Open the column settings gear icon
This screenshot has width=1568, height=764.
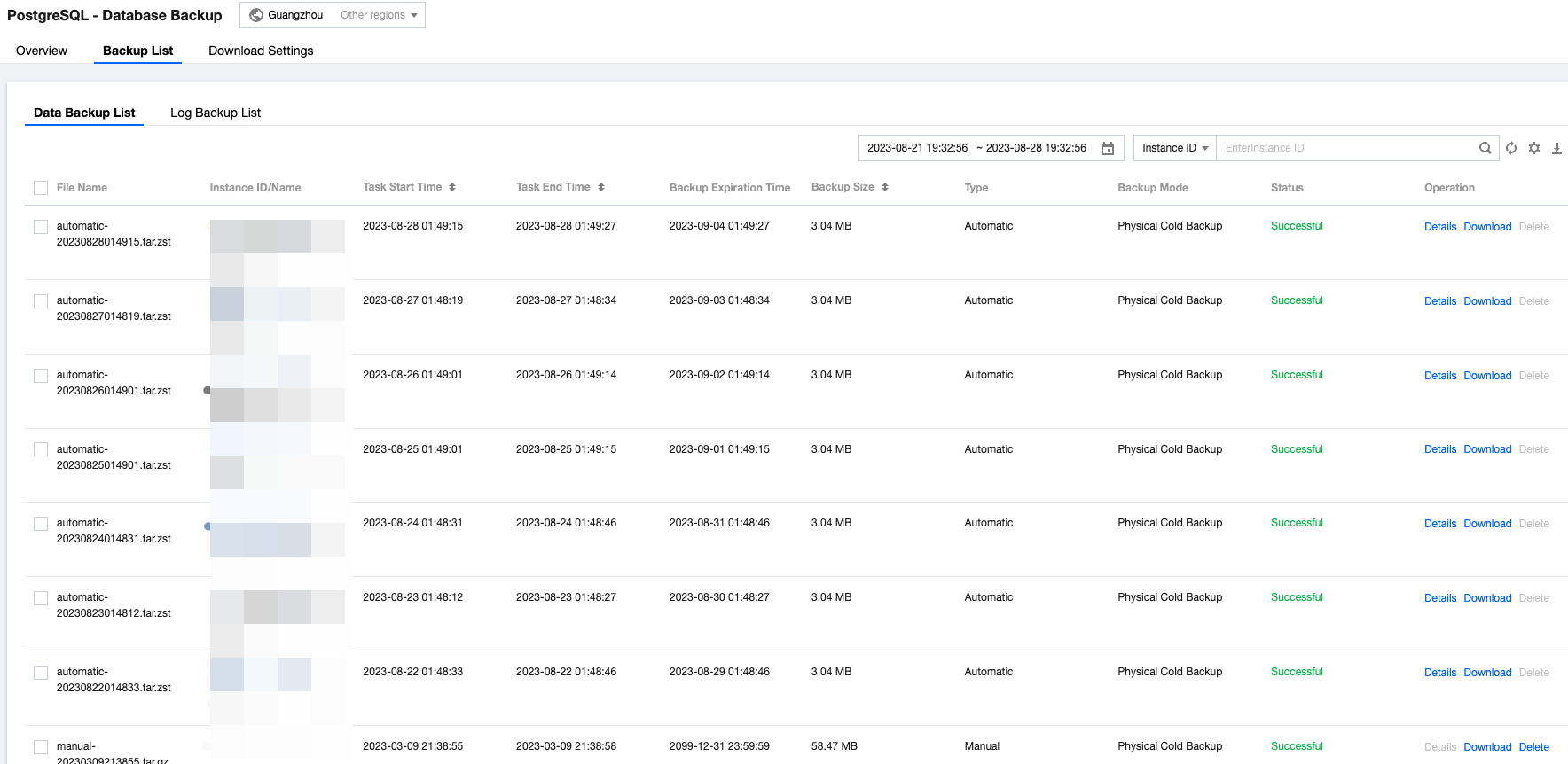pyautogui.click(x=1534, y=148)
